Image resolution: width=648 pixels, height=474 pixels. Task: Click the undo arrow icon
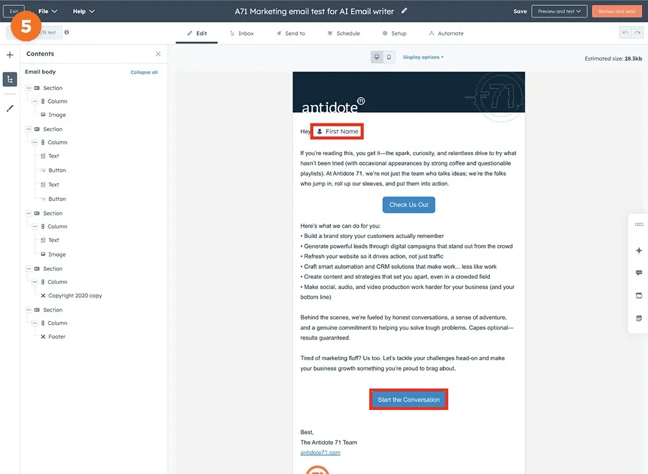(x=625, y=33)
